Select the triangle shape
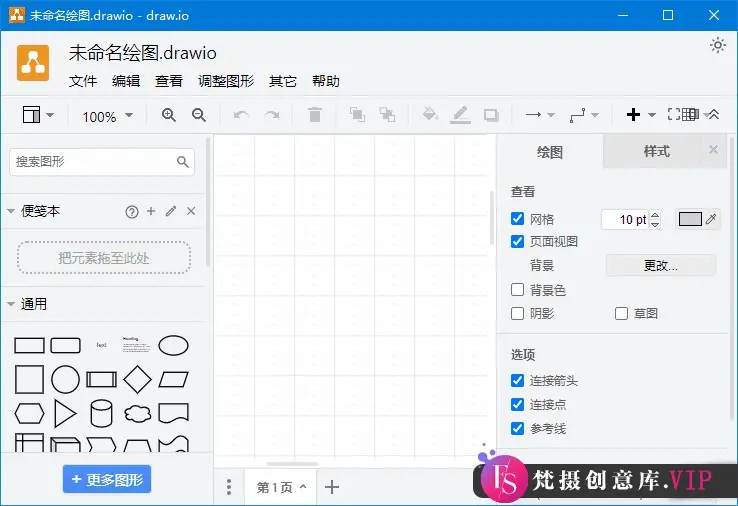The width and height of the screenshot is (738, 506). coord(65,414)
